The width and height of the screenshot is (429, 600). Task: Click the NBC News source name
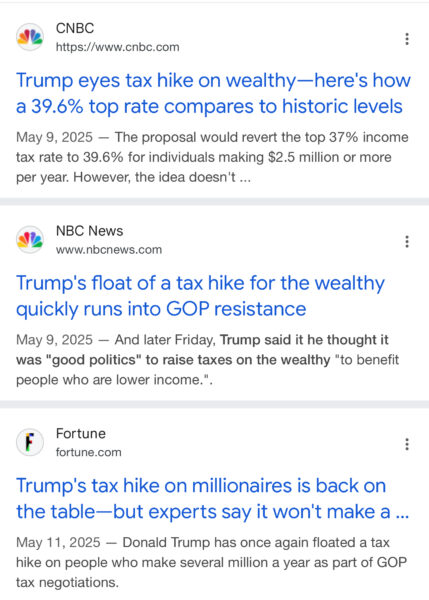89,231
